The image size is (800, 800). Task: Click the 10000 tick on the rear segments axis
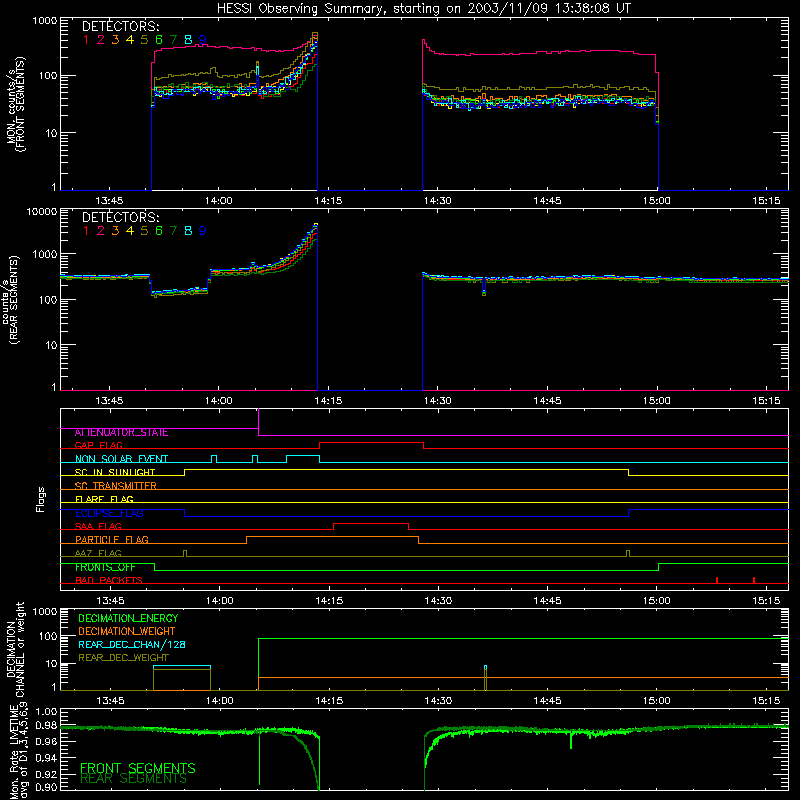[42, 212]
